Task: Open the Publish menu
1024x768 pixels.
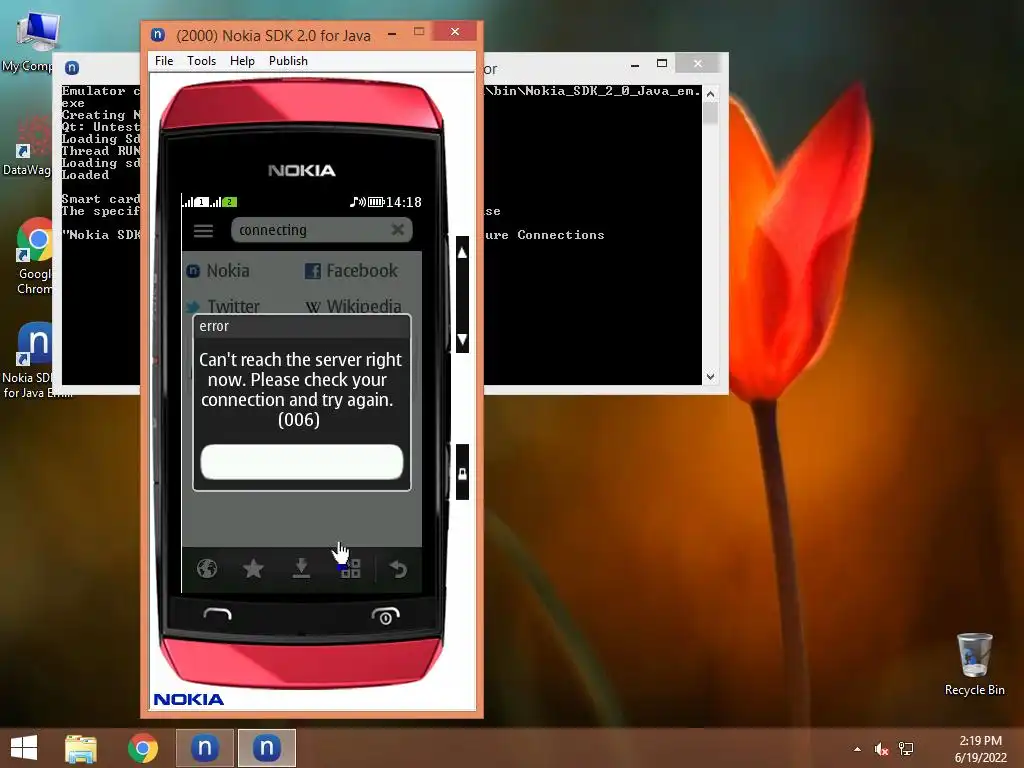Action: click(288, 61)
